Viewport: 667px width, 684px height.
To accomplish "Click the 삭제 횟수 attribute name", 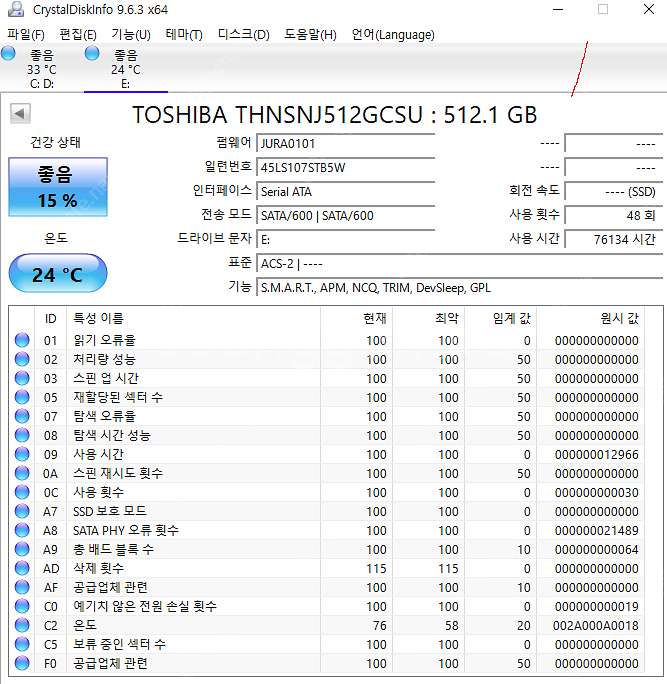I will (99, 568).
